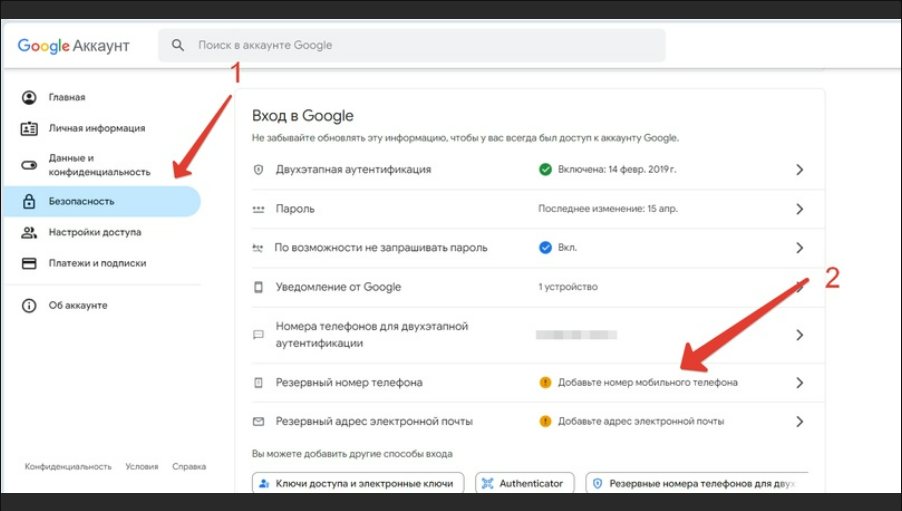Screen dimensions: 902x511
Task: Click Ключи доступа и электронные ключи button
Action: pyautogui.click(x=358, y=483)
